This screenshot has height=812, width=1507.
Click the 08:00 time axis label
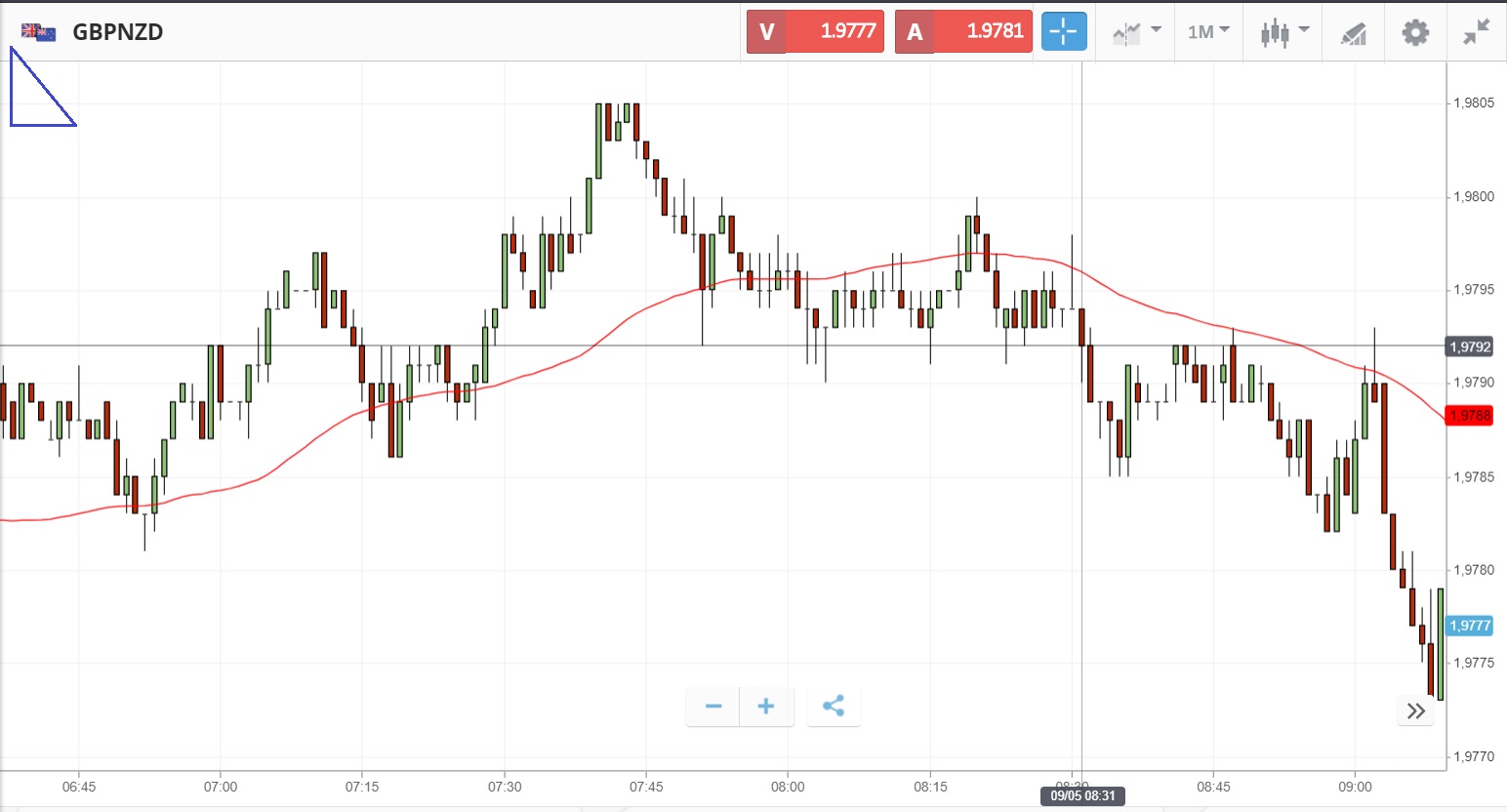coord(788,787)
